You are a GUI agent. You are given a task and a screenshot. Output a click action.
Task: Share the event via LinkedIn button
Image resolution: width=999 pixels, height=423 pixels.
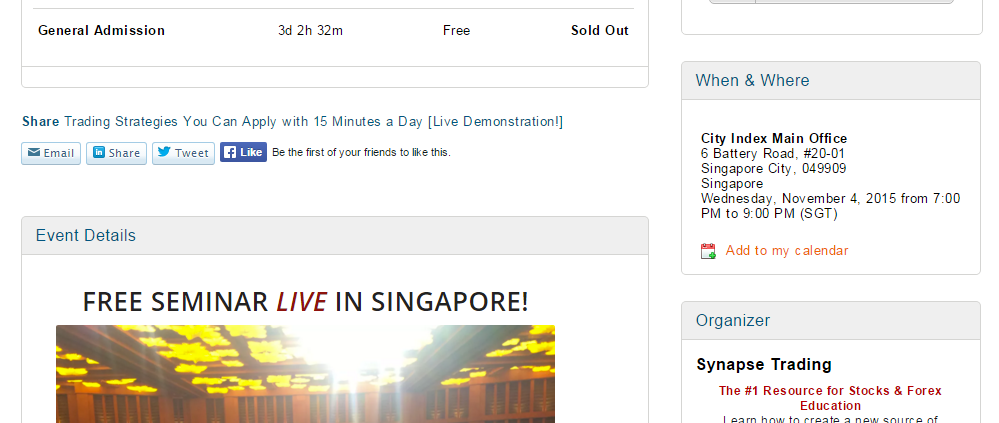point(116,153)
